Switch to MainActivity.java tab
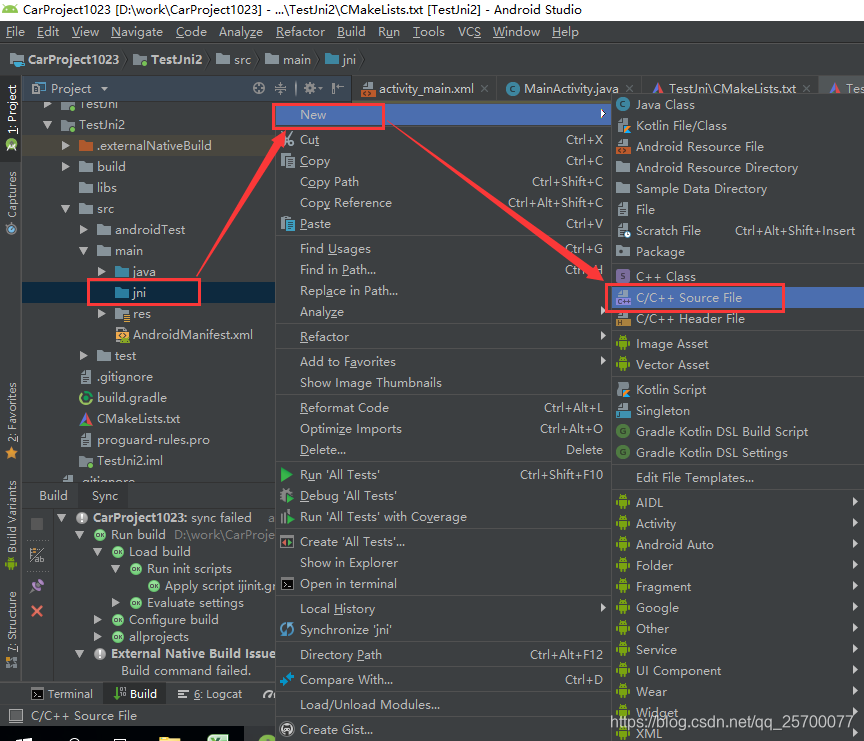Screen dimensions: 864x741 click(x=570, y=89)
